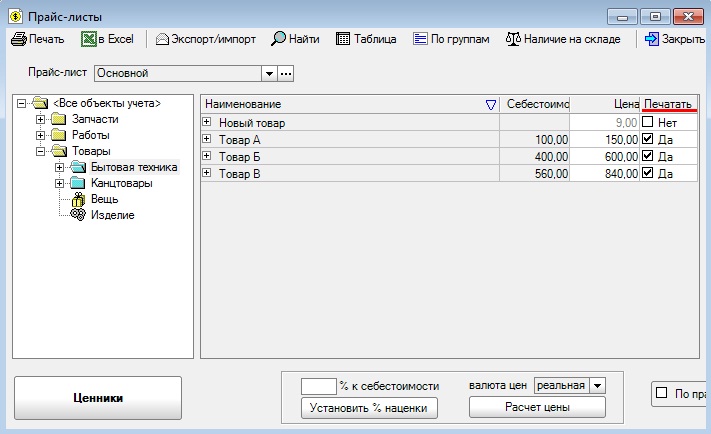
Task: Collapse the Товары tree node
Action: pyautogui.click(x=40, y=151)
